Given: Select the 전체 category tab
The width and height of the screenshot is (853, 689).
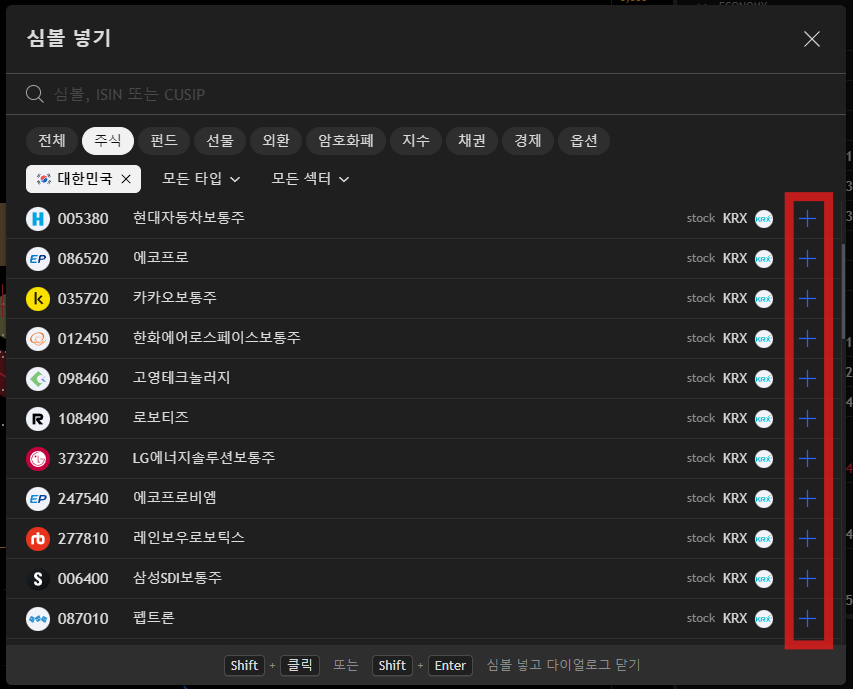Looking at the screenshot, I should point(52,141).
